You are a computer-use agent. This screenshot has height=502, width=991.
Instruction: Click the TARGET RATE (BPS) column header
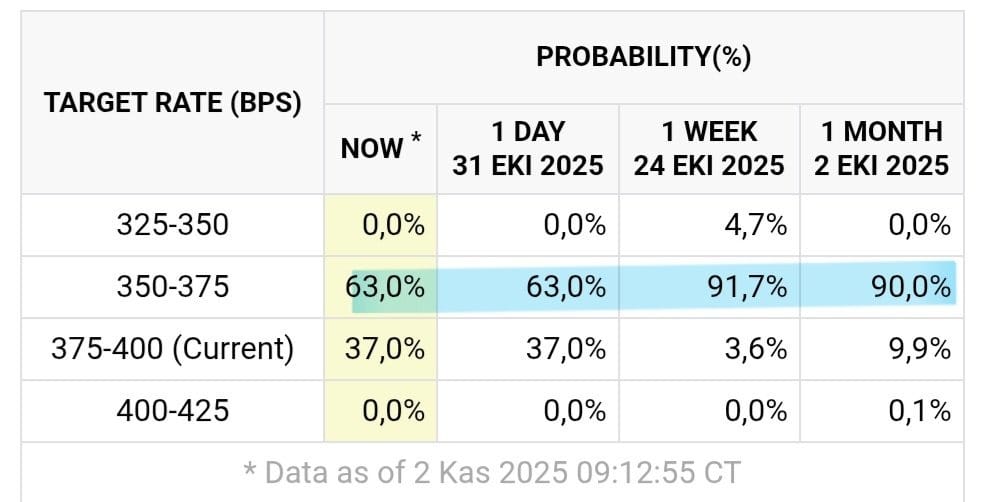point(172,103)
